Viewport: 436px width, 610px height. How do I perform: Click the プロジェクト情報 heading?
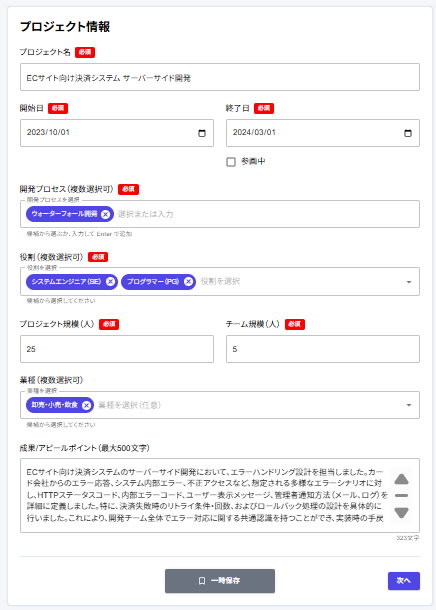click(65, 26)
